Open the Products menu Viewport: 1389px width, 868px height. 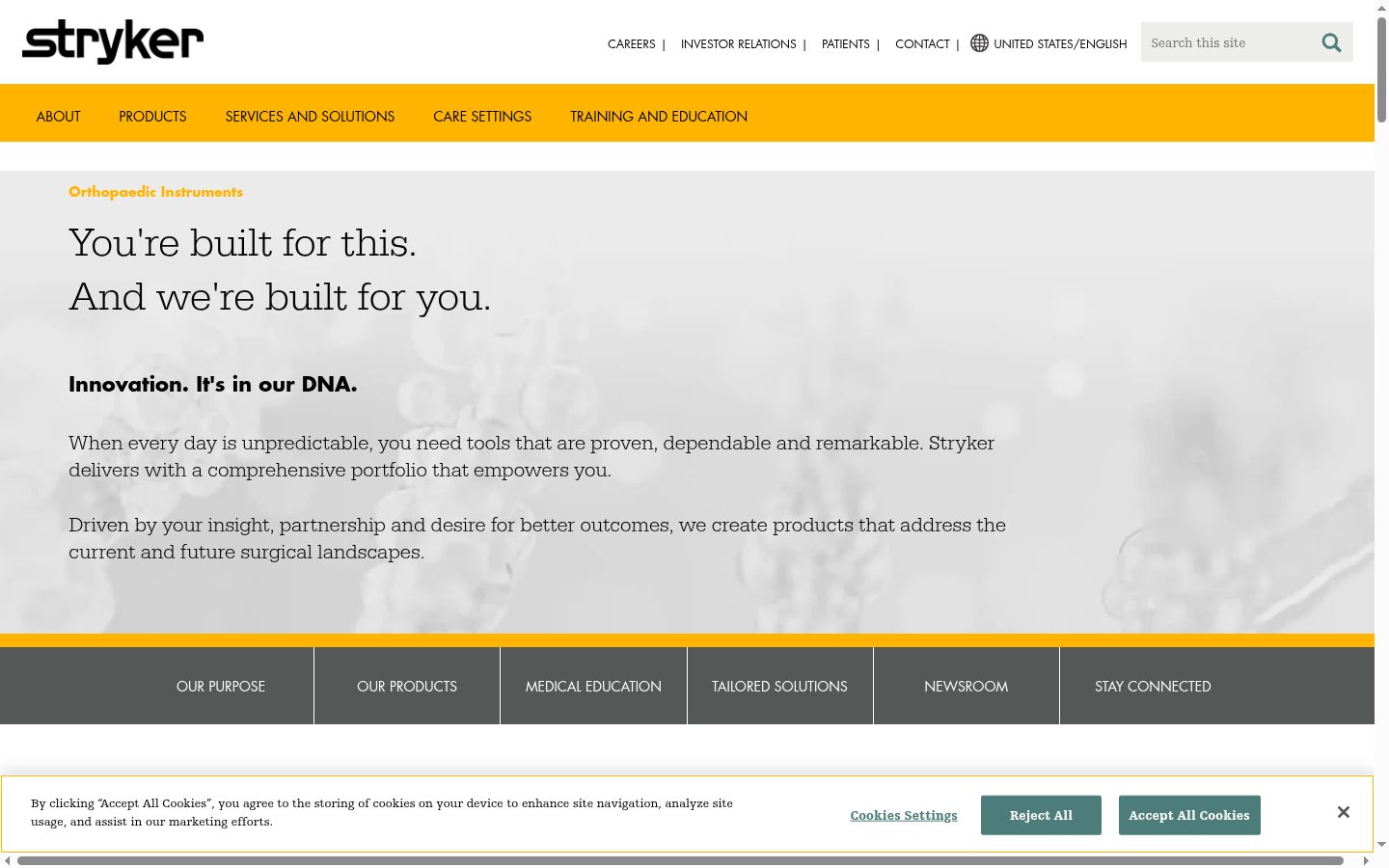[x=152, y=117]
